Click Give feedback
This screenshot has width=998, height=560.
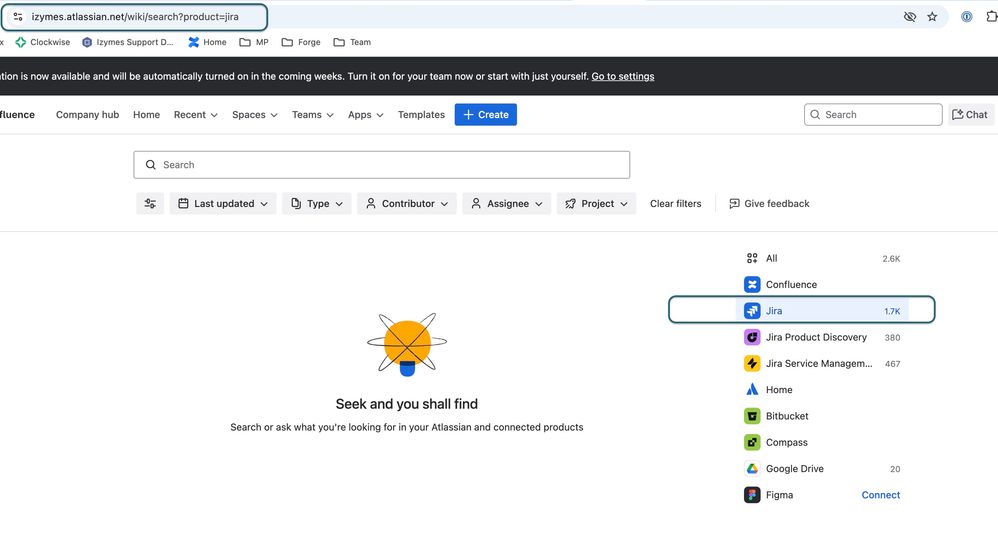click(x=769, y=204)
